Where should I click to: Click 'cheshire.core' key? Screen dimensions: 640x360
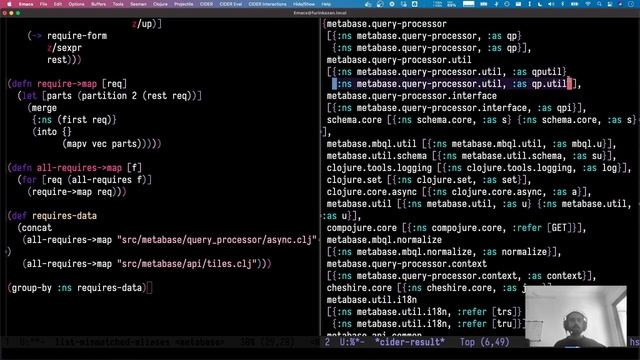359,288
